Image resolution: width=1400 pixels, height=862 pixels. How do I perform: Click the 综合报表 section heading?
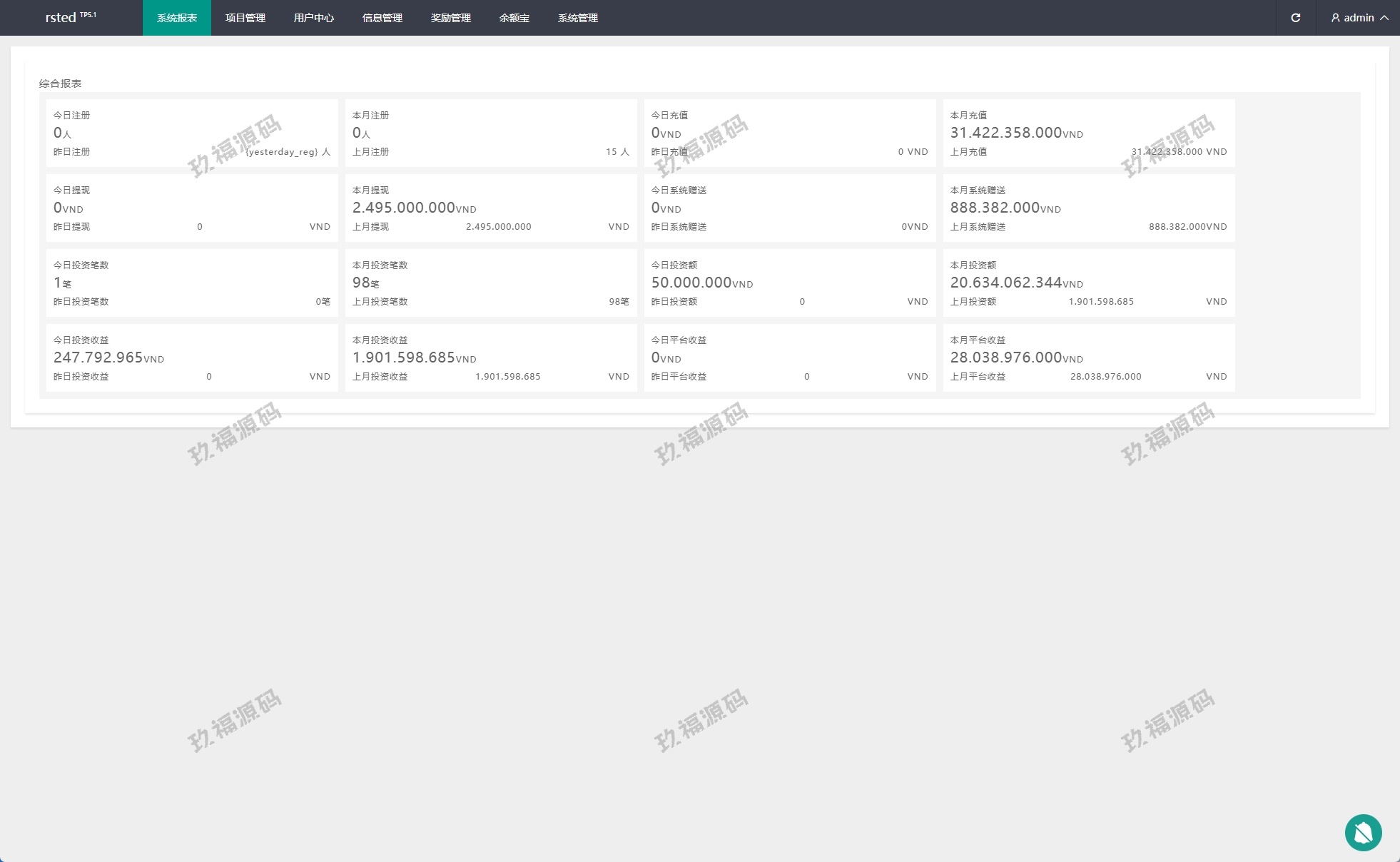[x=60, y=83]
